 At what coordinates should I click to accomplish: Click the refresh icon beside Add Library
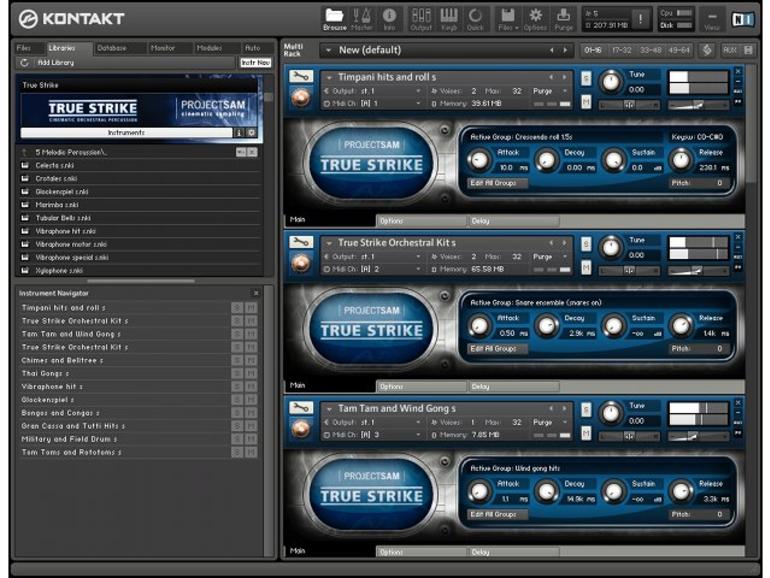click(24, 63)
